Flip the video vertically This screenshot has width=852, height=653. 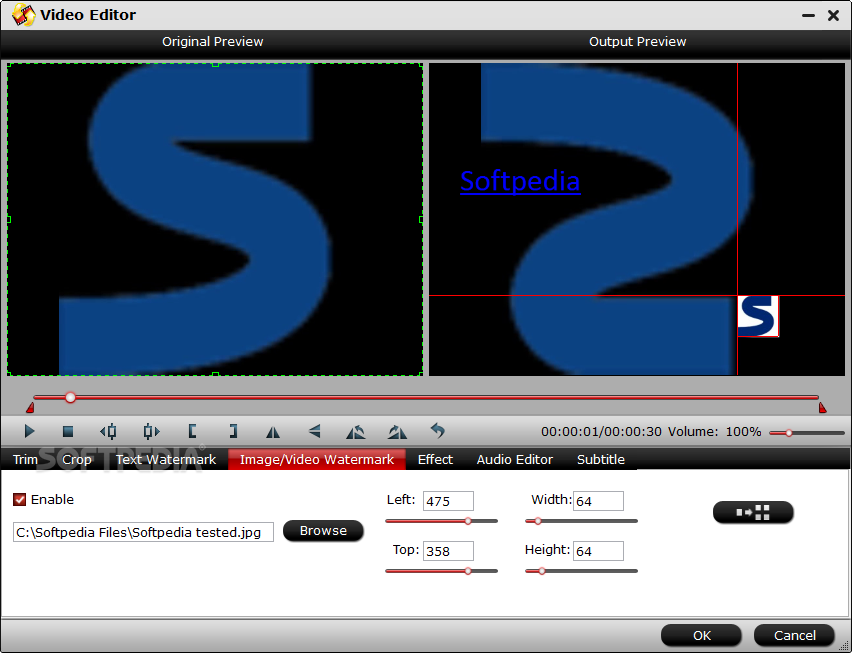pyautogui.click(x=315, y=431)
